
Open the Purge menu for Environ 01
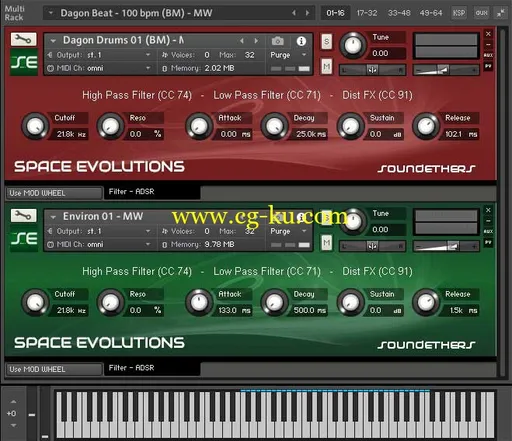(x=288, y=231)
